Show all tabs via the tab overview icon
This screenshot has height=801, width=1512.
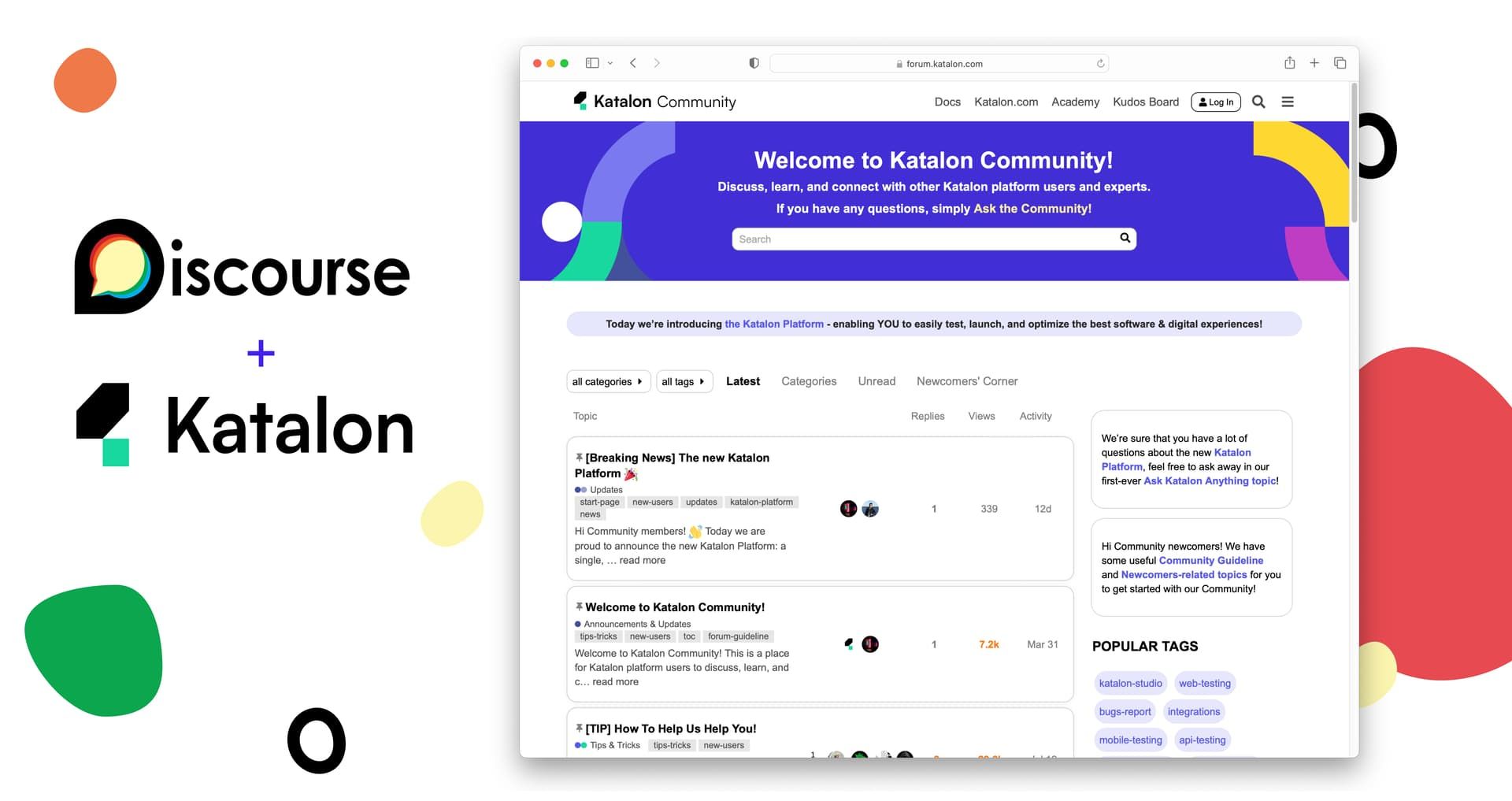[1340, 62]
